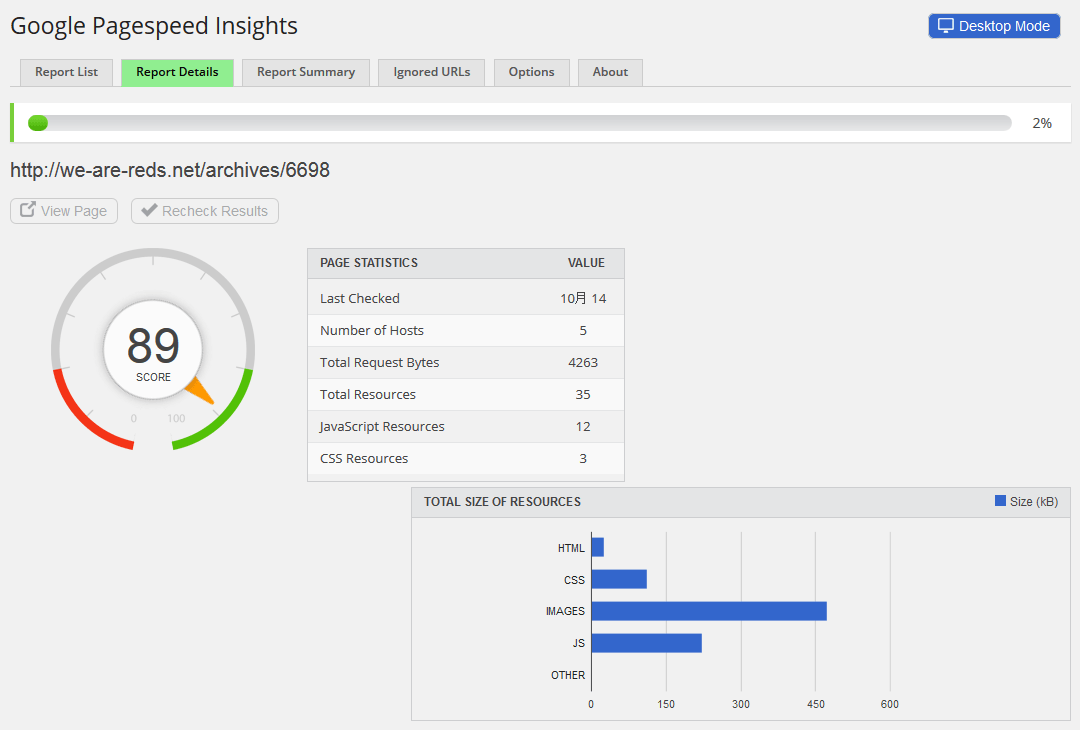The height and width of the screenshot is (730, 1080).
Task: Click the 2% progress label
Action: point(1042,123)
